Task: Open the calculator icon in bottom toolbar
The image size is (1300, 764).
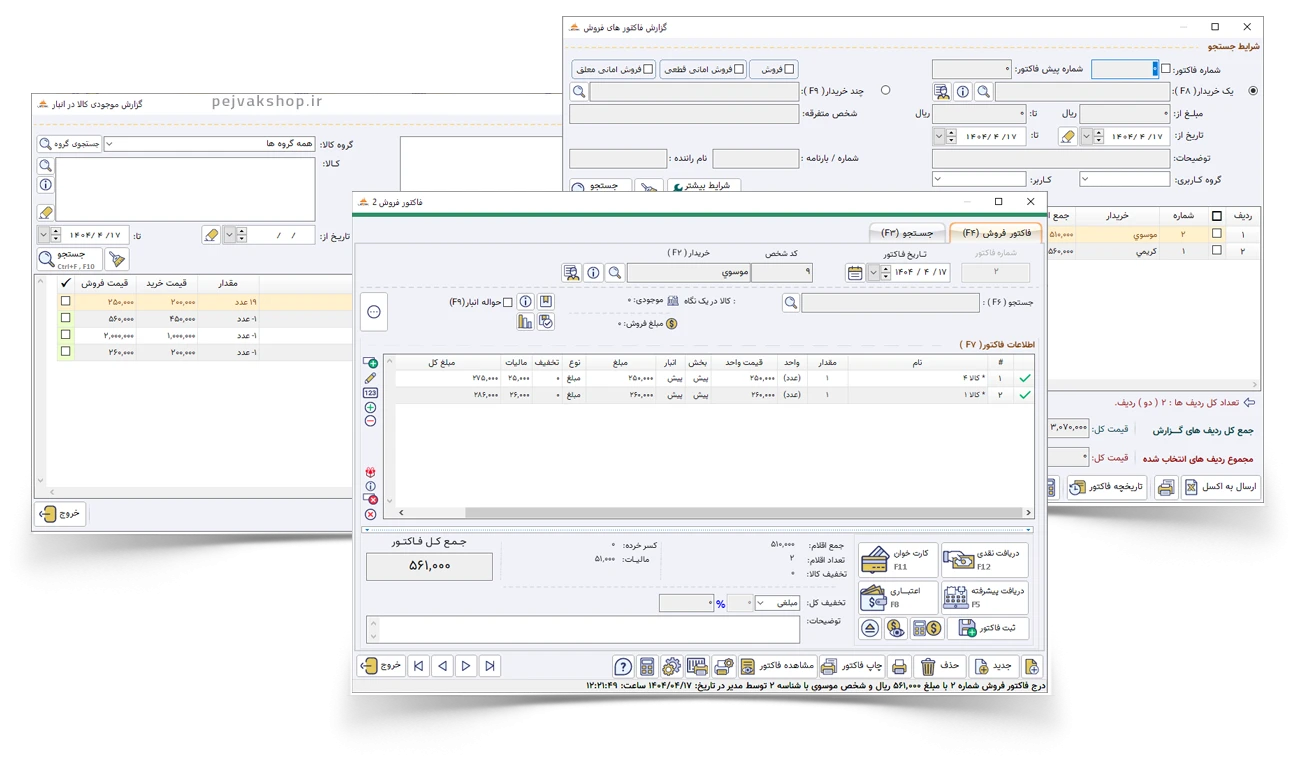Action: [x=647, y=666]
